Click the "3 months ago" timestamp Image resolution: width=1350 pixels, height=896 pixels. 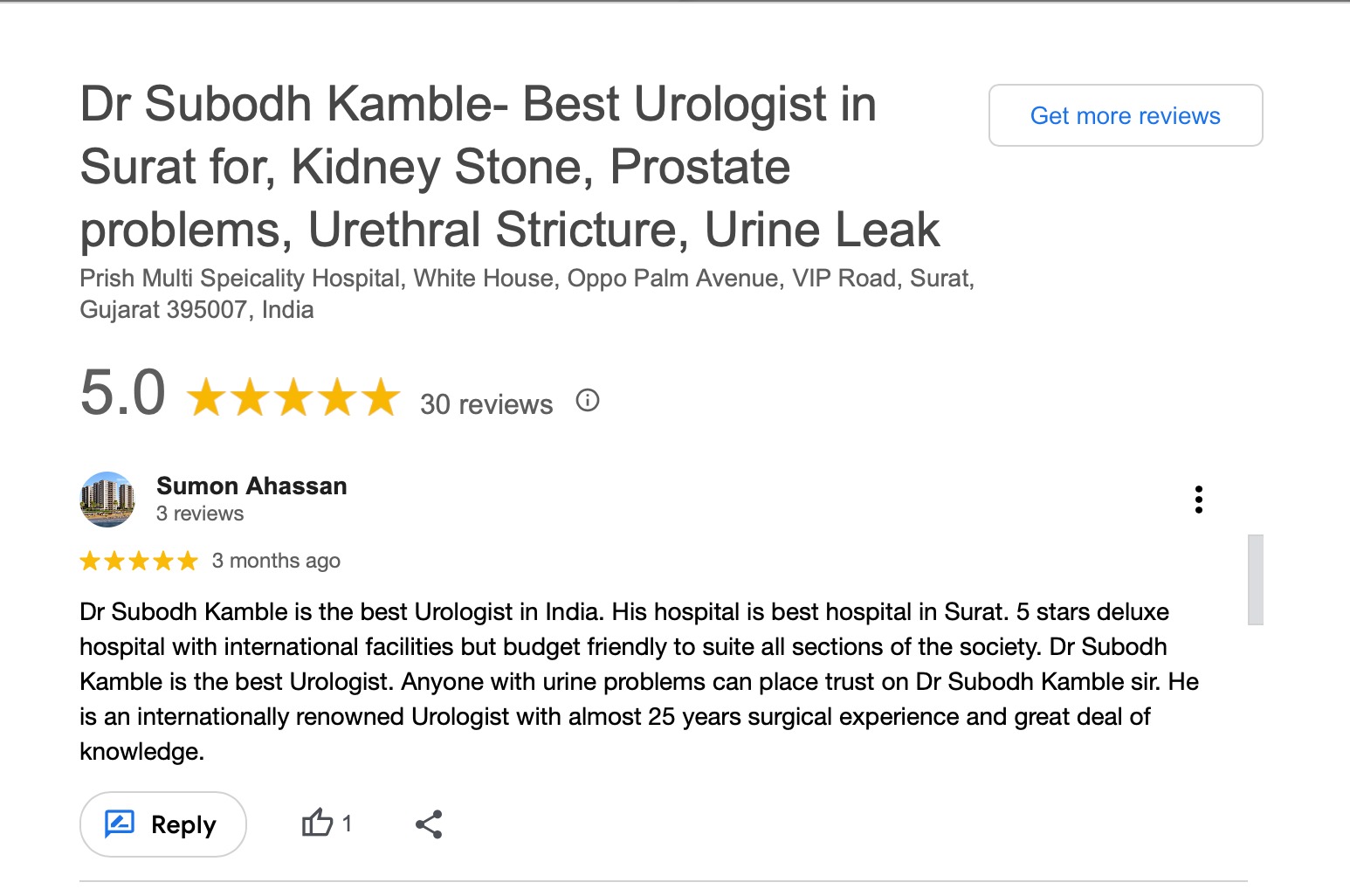pyautogui.click(x=276, y=561)
